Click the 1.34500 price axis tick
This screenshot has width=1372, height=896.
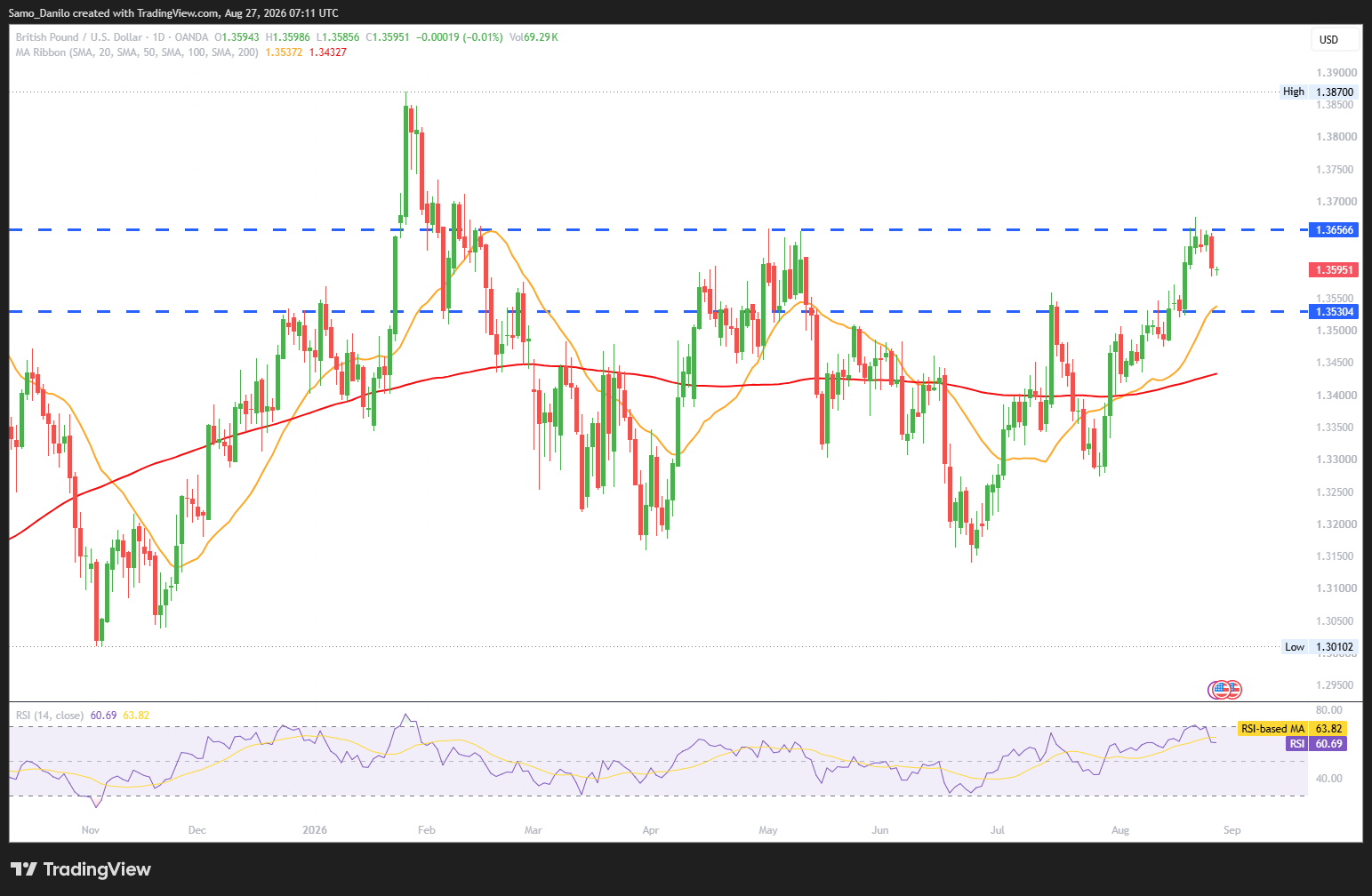click(1336, 363)
